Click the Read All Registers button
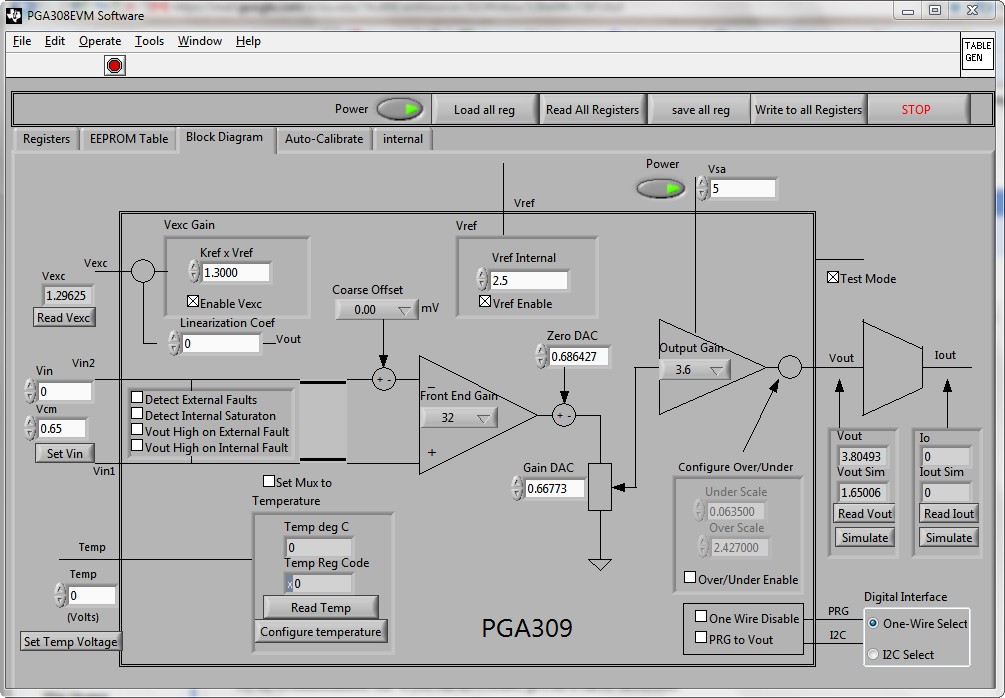Screen dimensions: 1005x698 [592, 108]
